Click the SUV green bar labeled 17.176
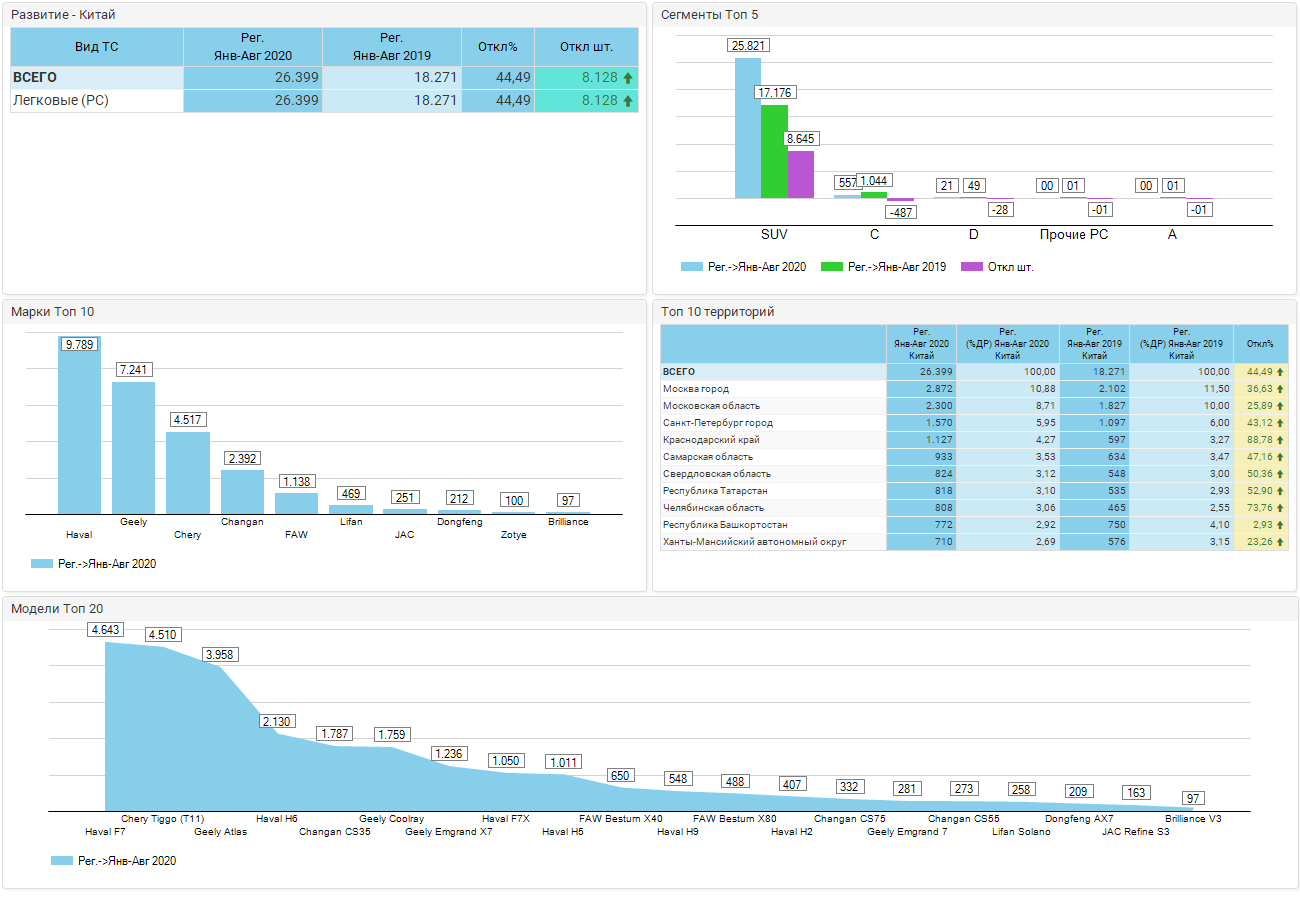This screenshot has height=919, width=1300. 774,152
